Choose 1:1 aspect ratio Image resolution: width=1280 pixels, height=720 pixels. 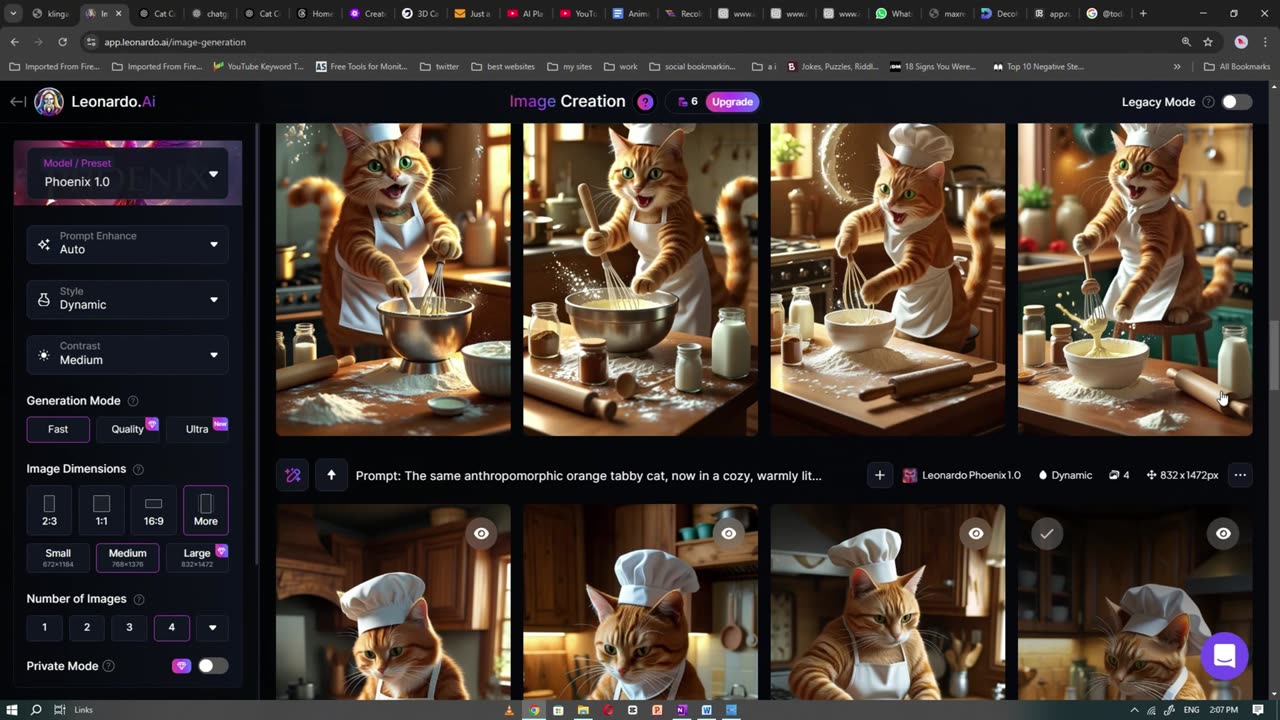[101, 510]
